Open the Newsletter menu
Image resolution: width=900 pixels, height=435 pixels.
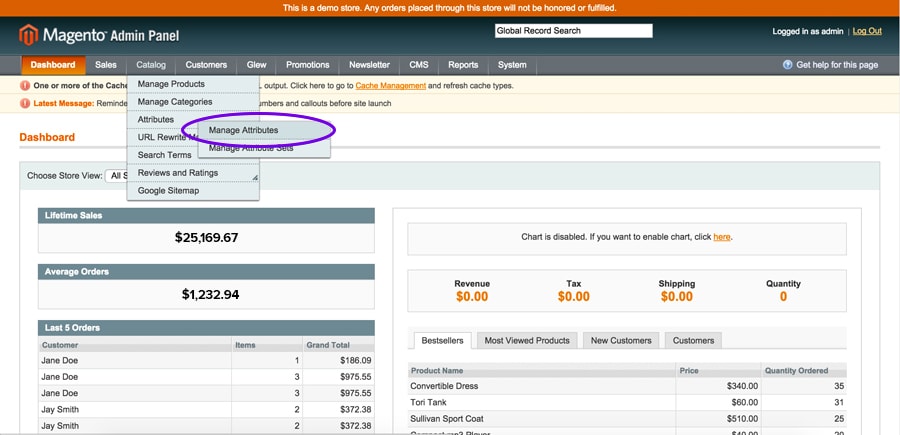(369, 65)
